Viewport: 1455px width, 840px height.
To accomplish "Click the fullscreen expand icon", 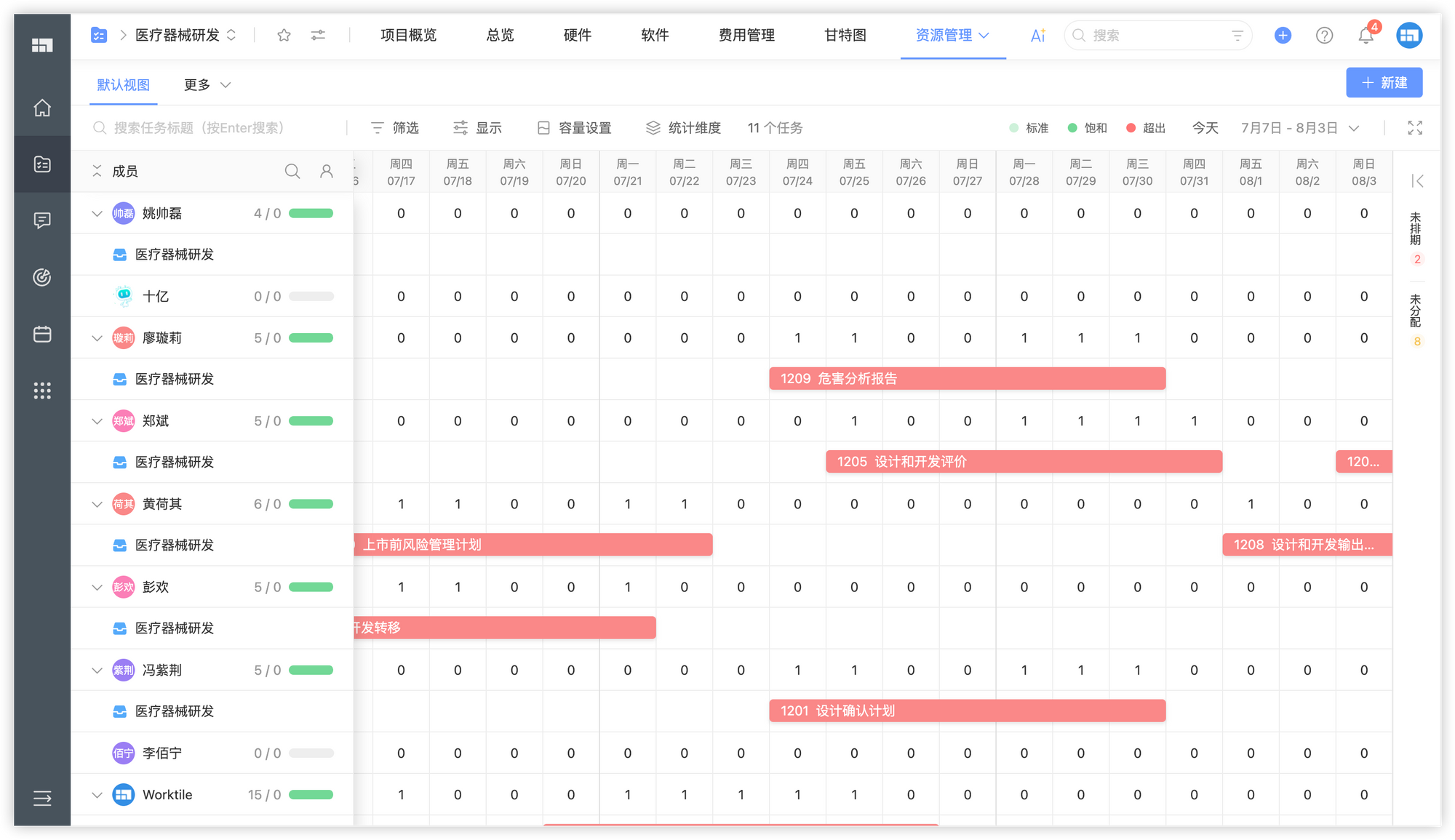I will click(1414, 128).
